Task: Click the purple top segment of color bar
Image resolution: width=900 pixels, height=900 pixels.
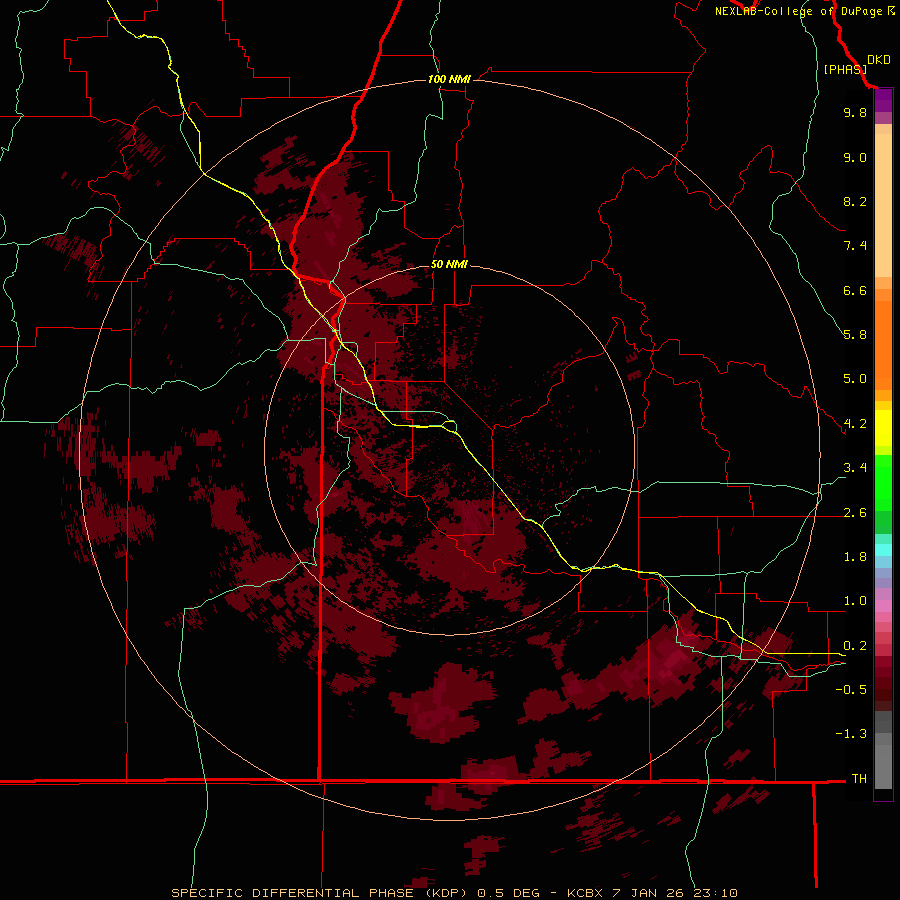Action: click(883, 100)
